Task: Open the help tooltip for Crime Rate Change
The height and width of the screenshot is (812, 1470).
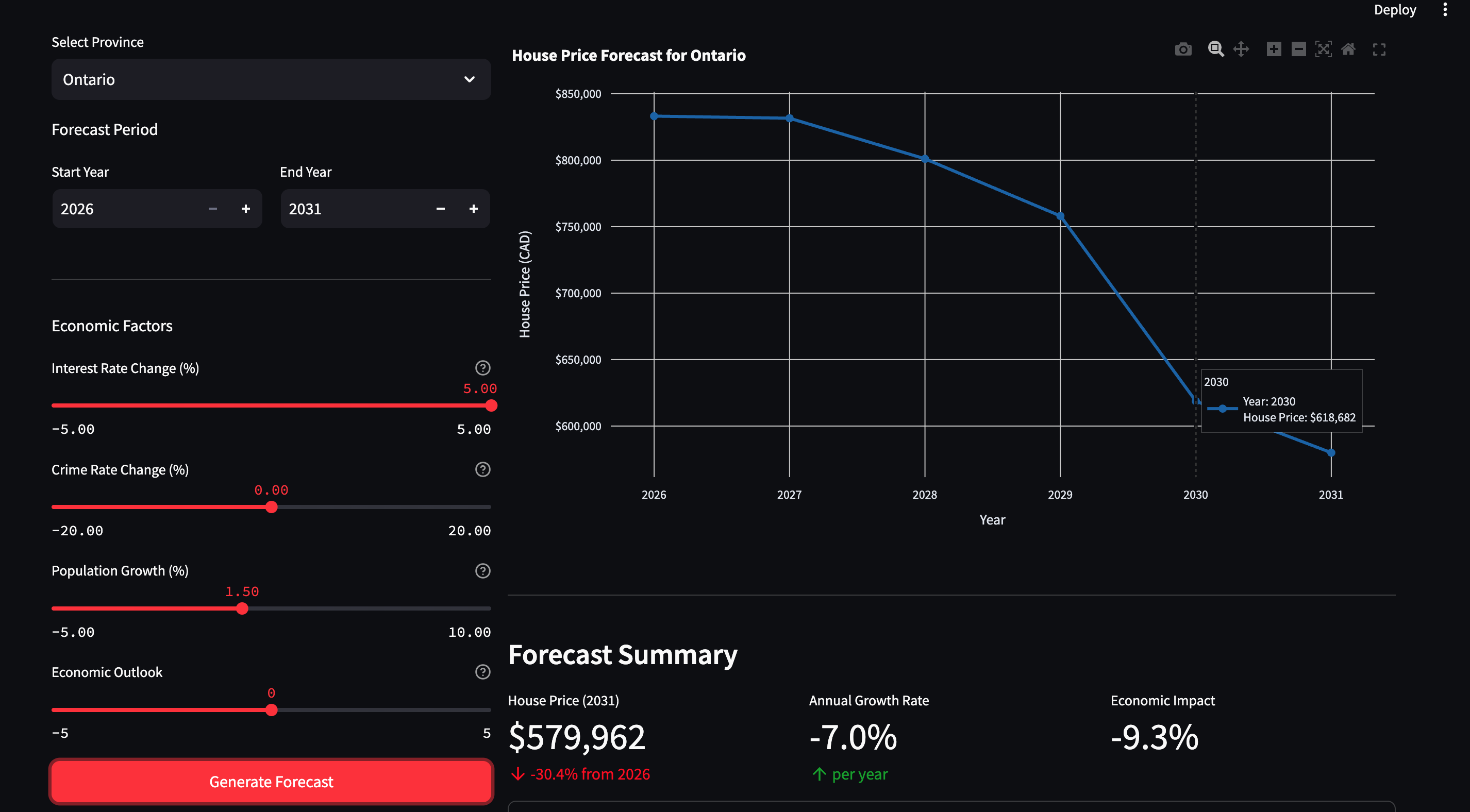Action: (x=482, y=469)
